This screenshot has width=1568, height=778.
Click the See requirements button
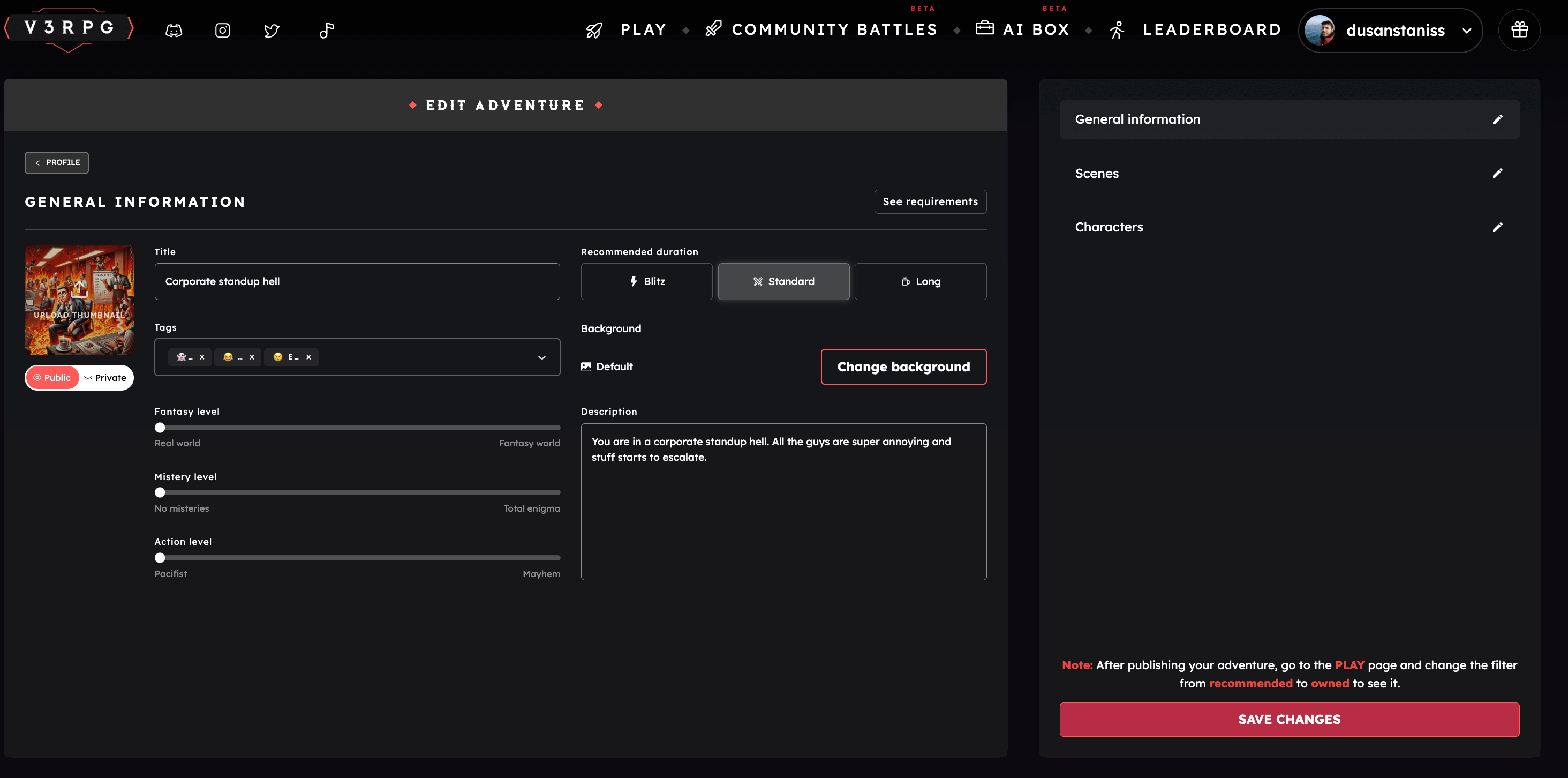[x=930, y=201]
